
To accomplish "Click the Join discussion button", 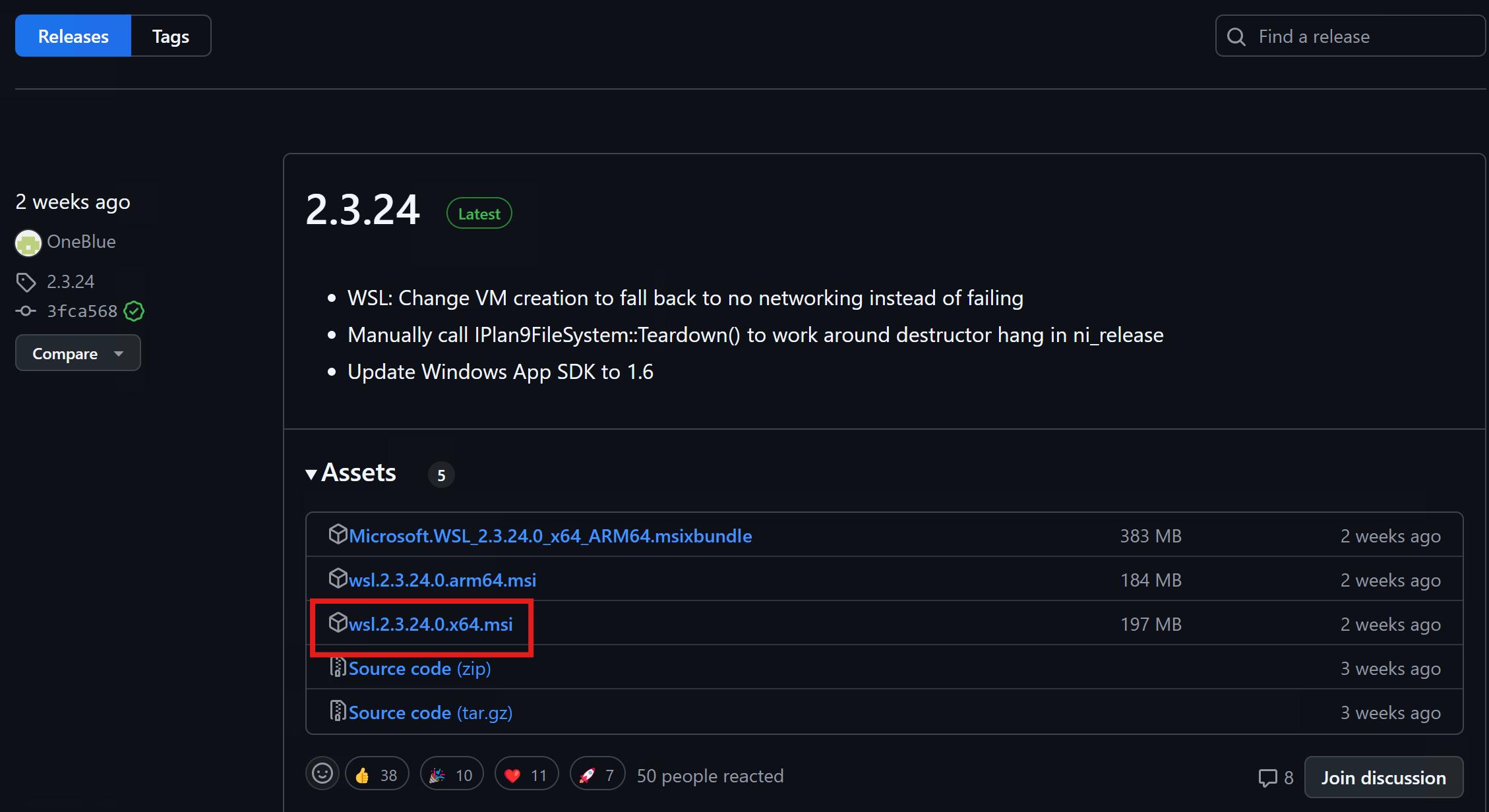I will click(x=1383, y=777).
